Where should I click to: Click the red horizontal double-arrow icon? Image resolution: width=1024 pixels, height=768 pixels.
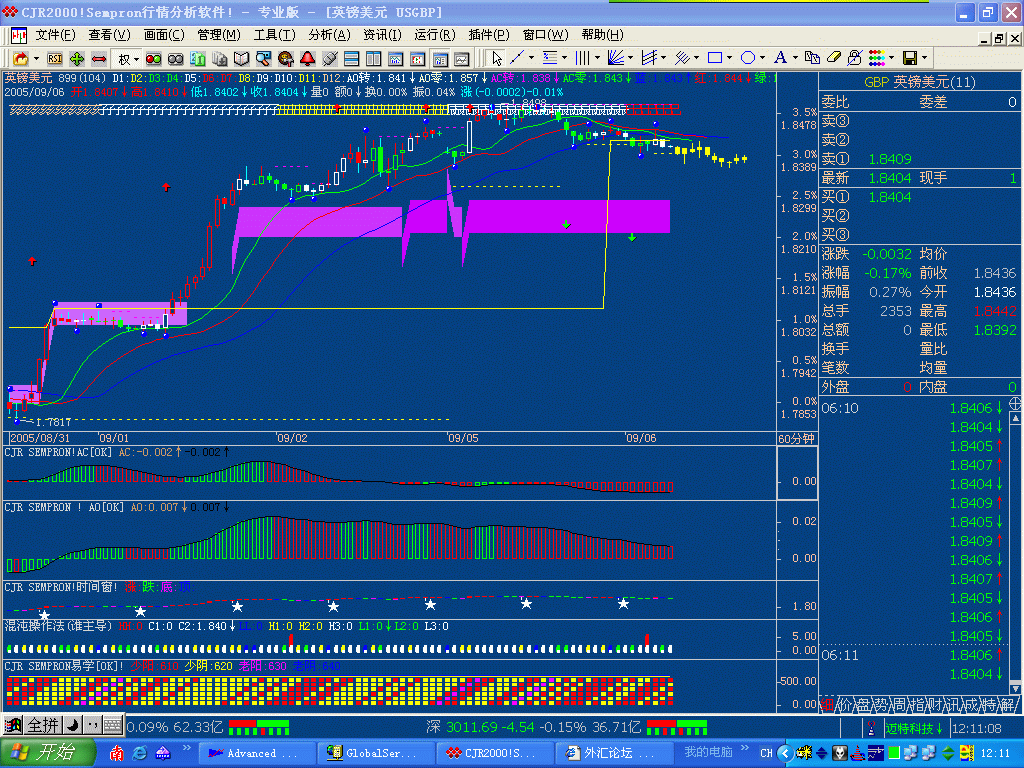pyautogui.click(x=99, y=59)
